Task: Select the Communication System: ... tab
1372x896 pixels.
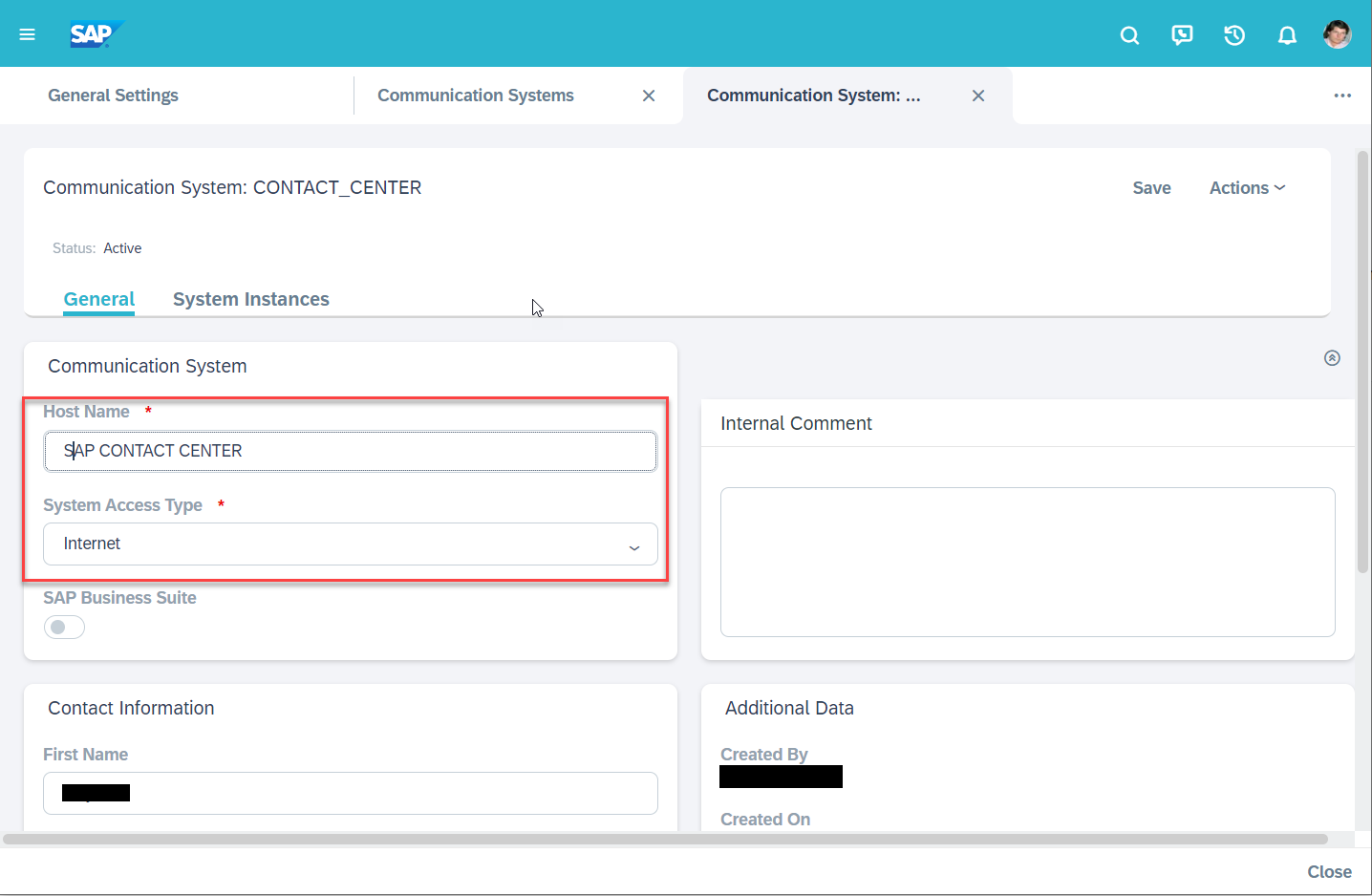Action: click(x=814, y=96)
